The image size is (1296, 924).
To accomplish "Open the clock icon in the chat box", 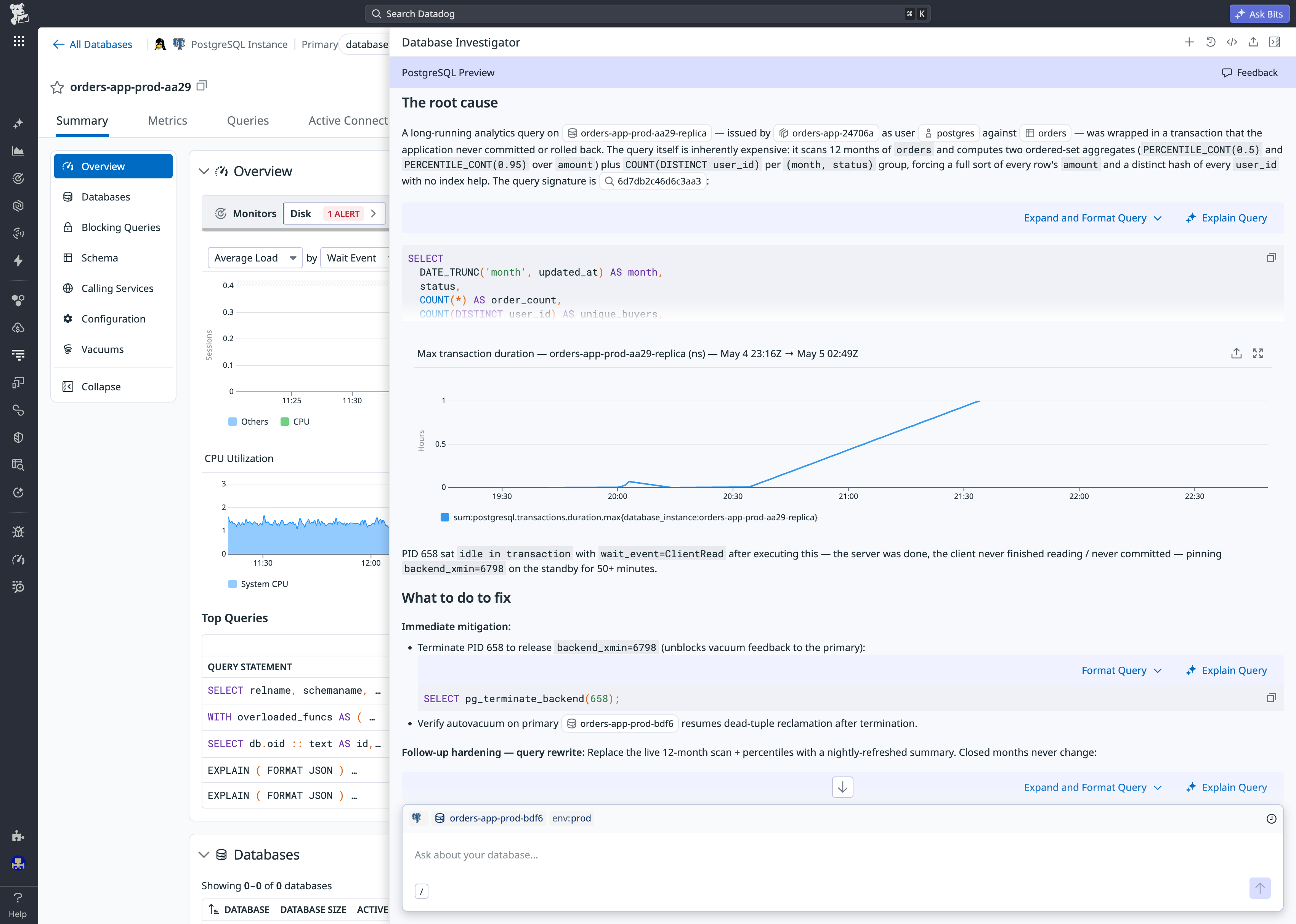I will (x=1272, y=818).
